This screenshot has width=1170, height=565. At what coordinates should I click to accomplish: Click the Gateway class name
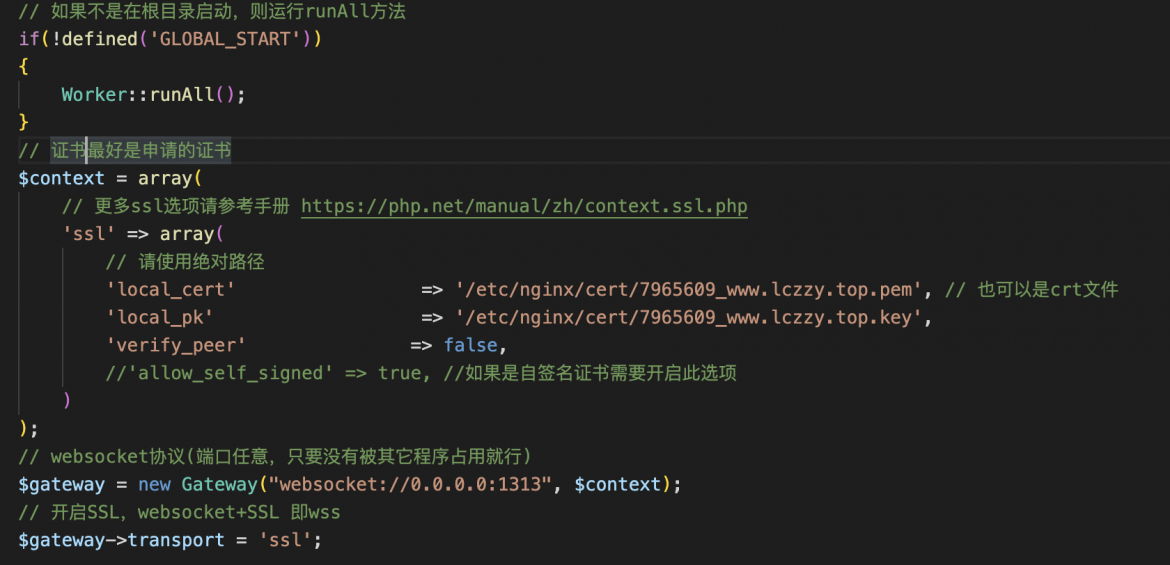coord(219,484)
